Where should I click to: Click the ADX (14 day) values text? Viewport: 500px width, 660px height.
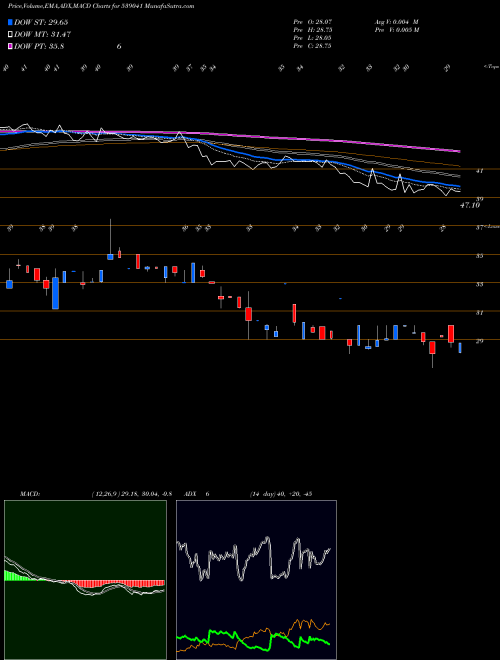click(x=280, y=494)
